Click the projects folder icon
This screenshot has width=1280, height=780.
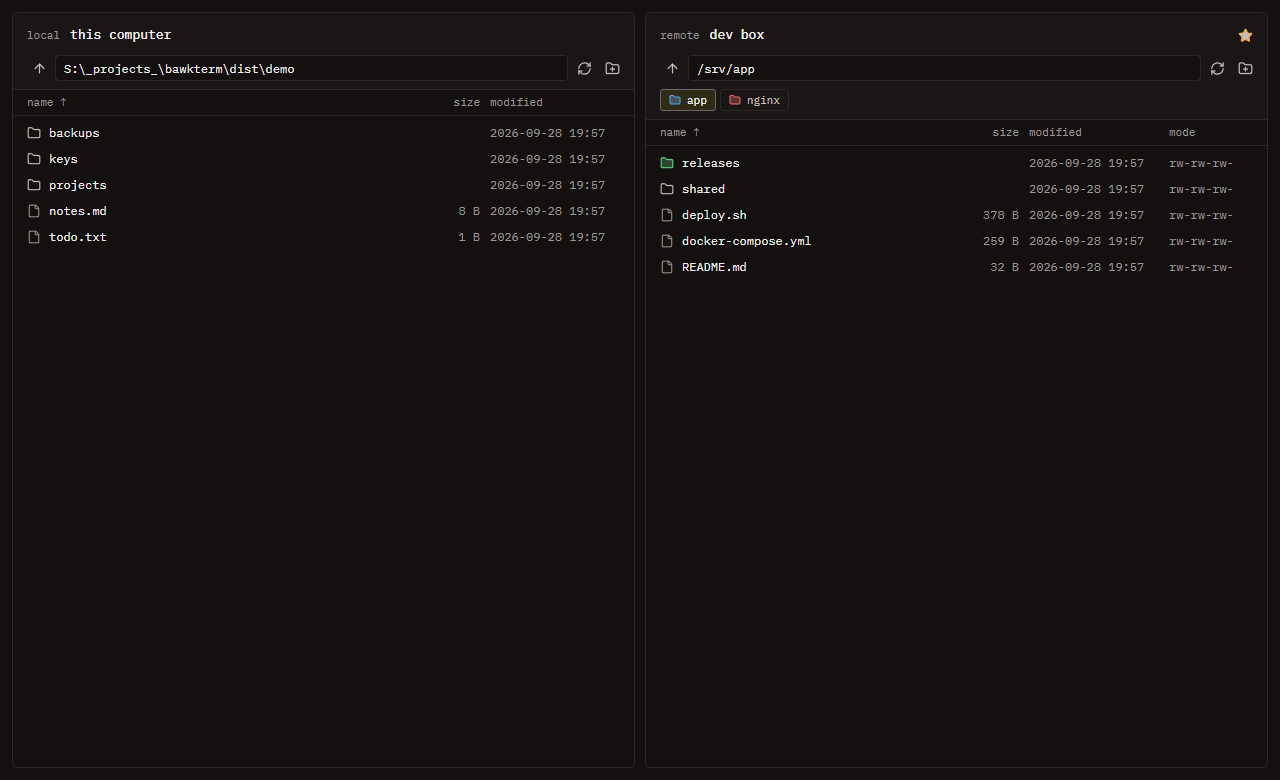(x=34, y=185)
